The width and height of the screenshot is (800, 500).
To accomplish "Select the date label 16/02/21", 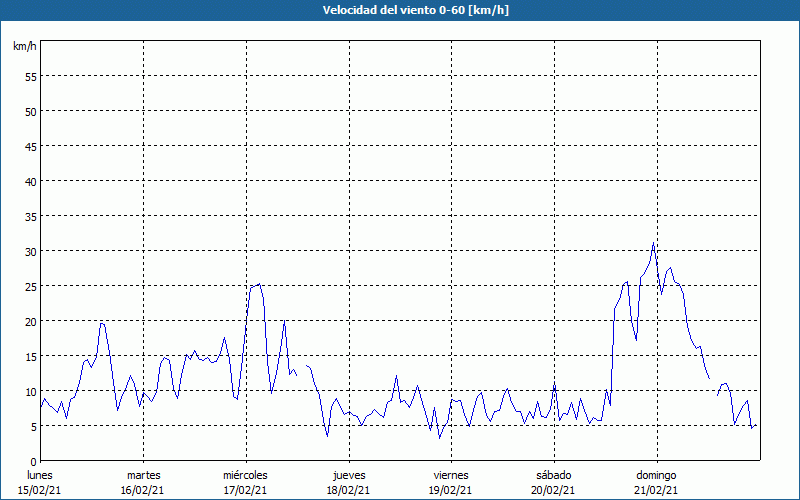I will 142,490.
